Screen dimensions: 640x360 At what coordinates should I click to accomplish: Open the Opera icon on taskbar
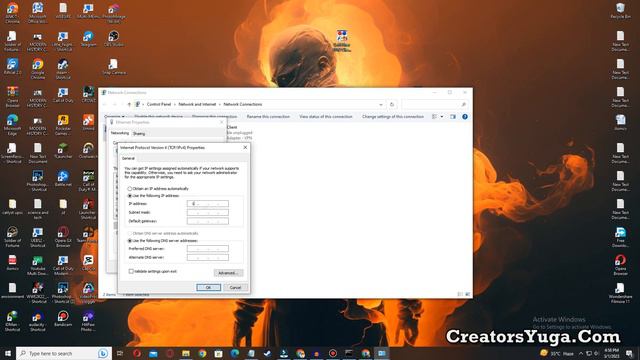tap(137, 353)
